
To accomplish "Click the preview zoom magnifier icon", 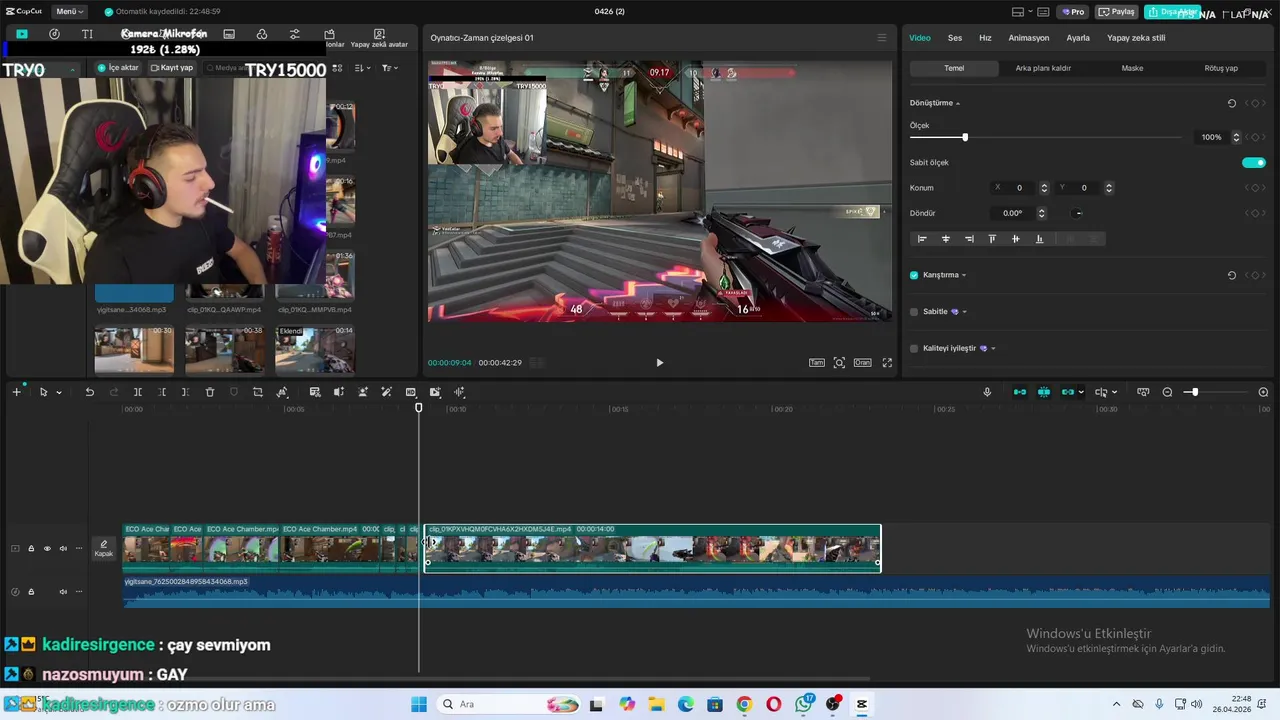I will pos(839,363).
